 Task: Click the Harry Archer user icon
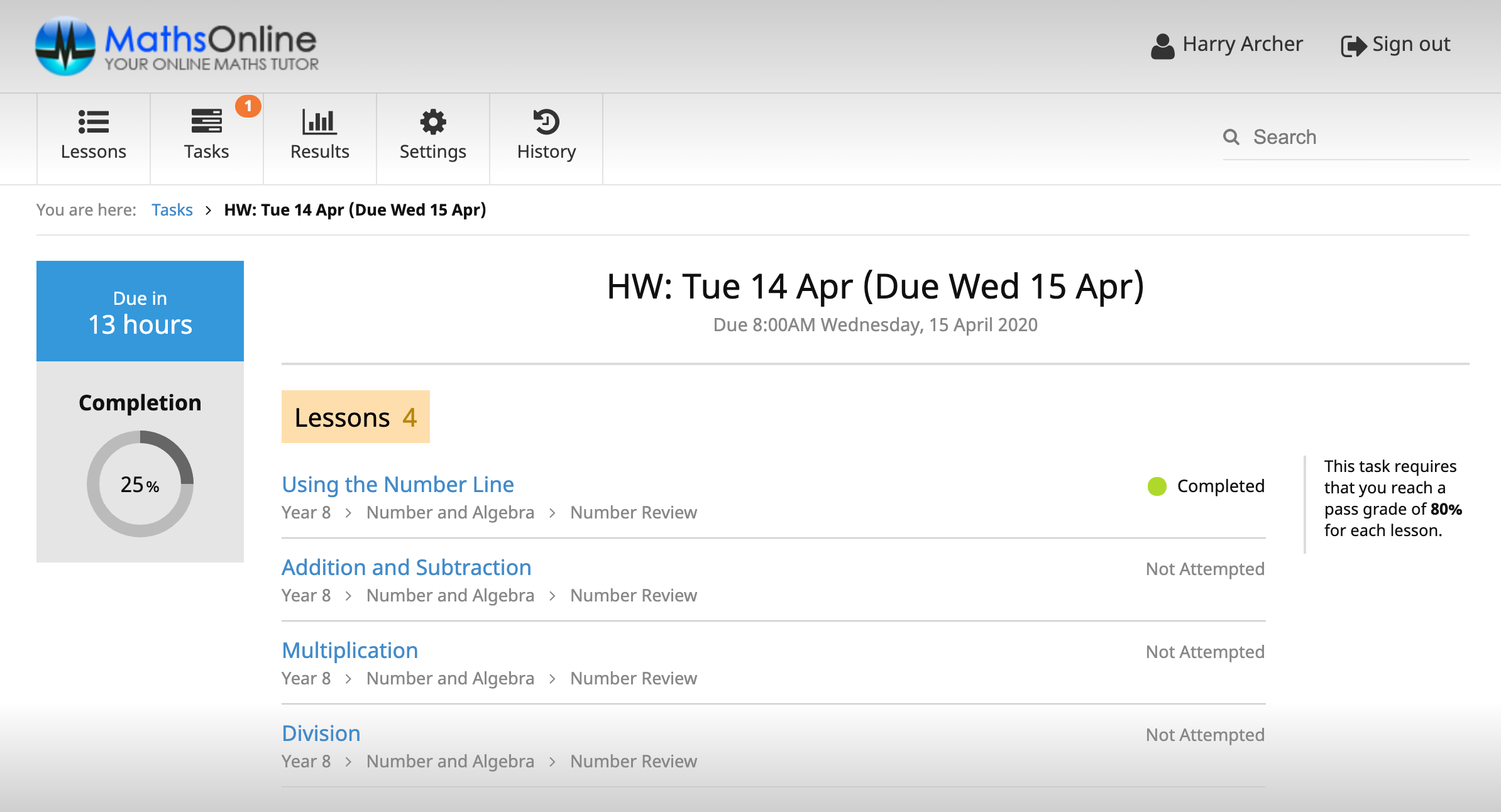pos(1162,45)
